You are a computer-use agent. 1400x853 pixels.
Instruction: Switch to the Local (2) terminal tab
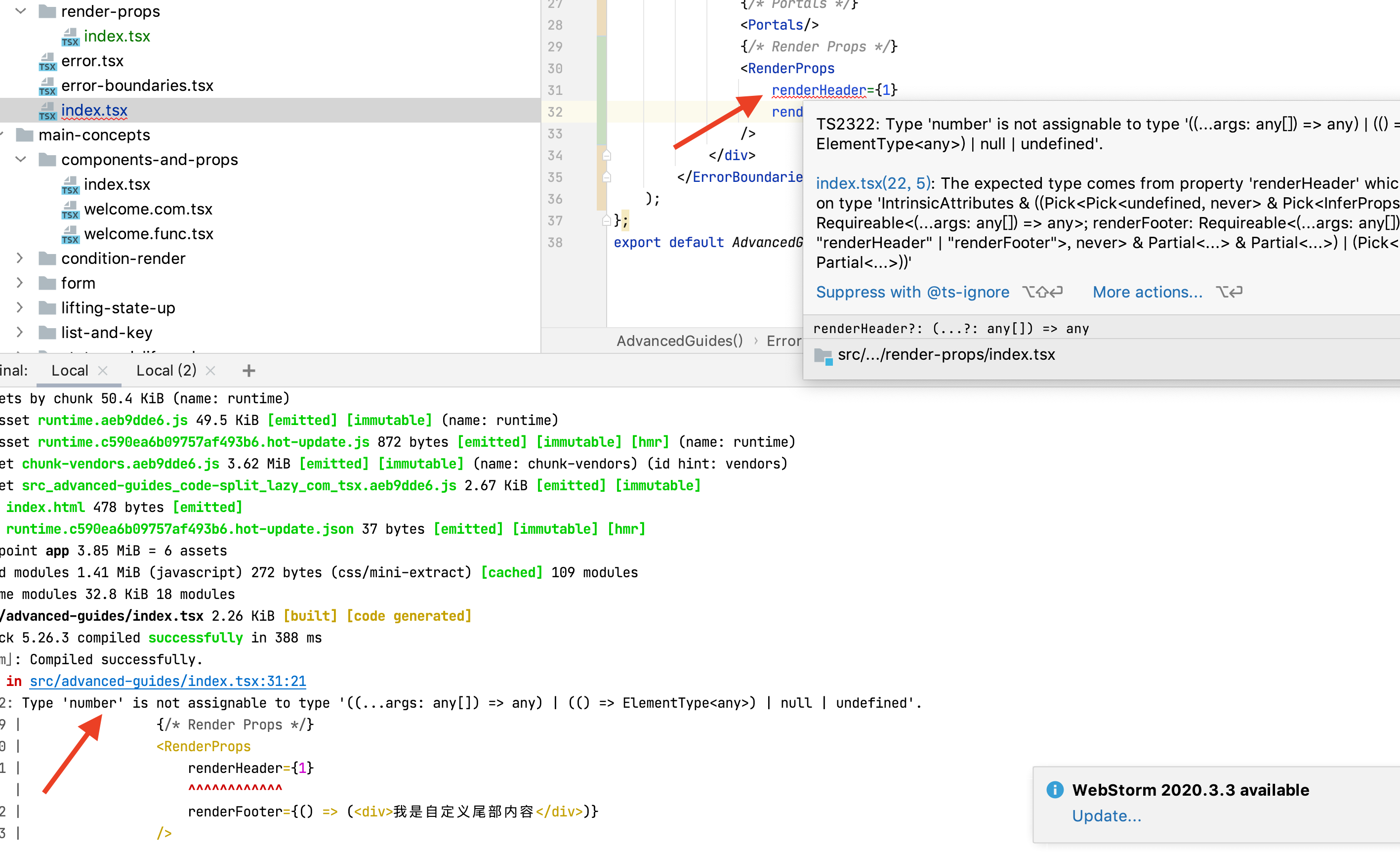point(166,371)
